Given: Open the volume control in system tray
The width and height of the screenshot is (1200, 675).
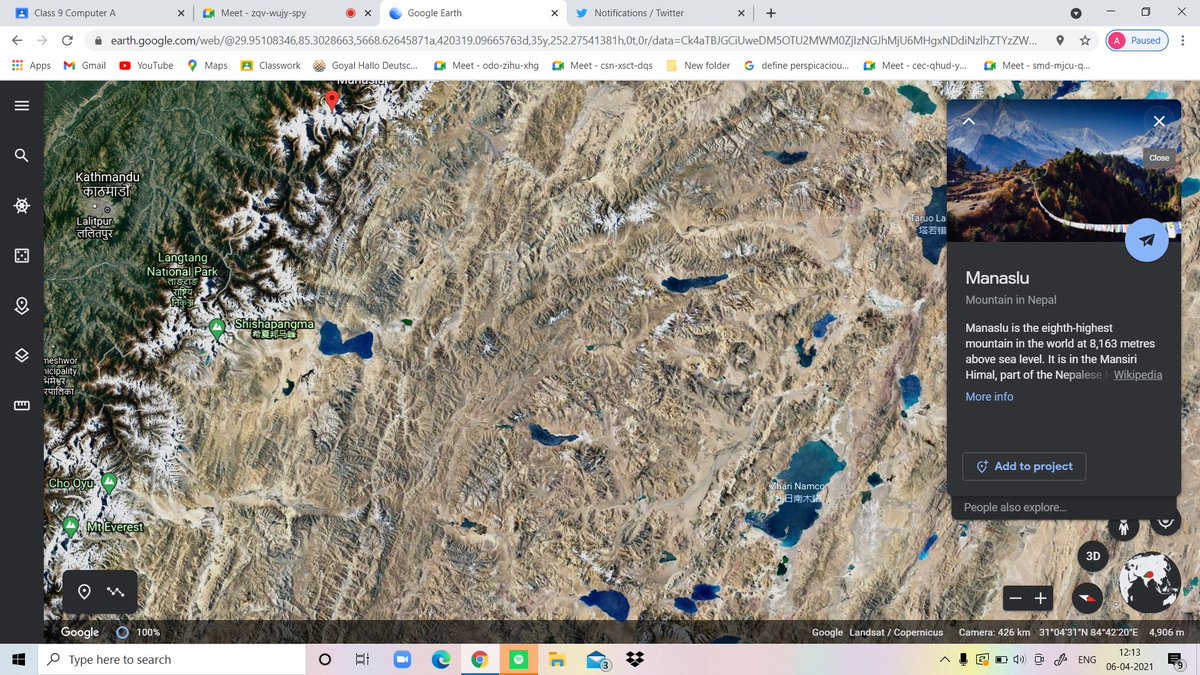Looking at the screenshot, I should [1019, 659].
